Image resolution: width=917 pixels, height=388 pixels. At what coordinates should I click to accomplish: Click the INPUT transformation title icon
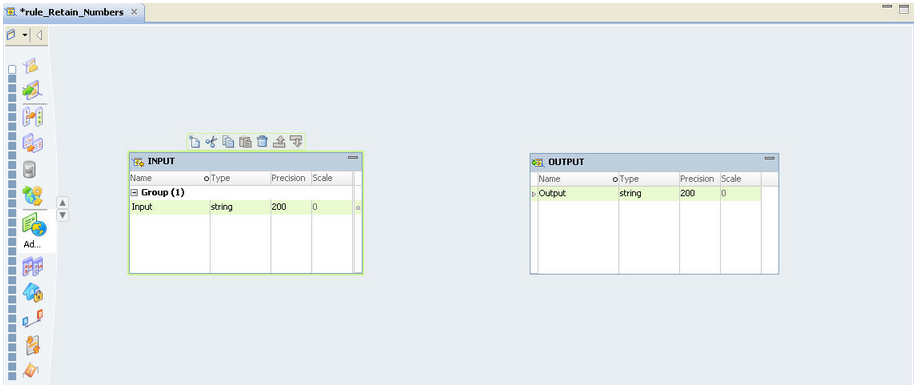click(x=139, y=162)
